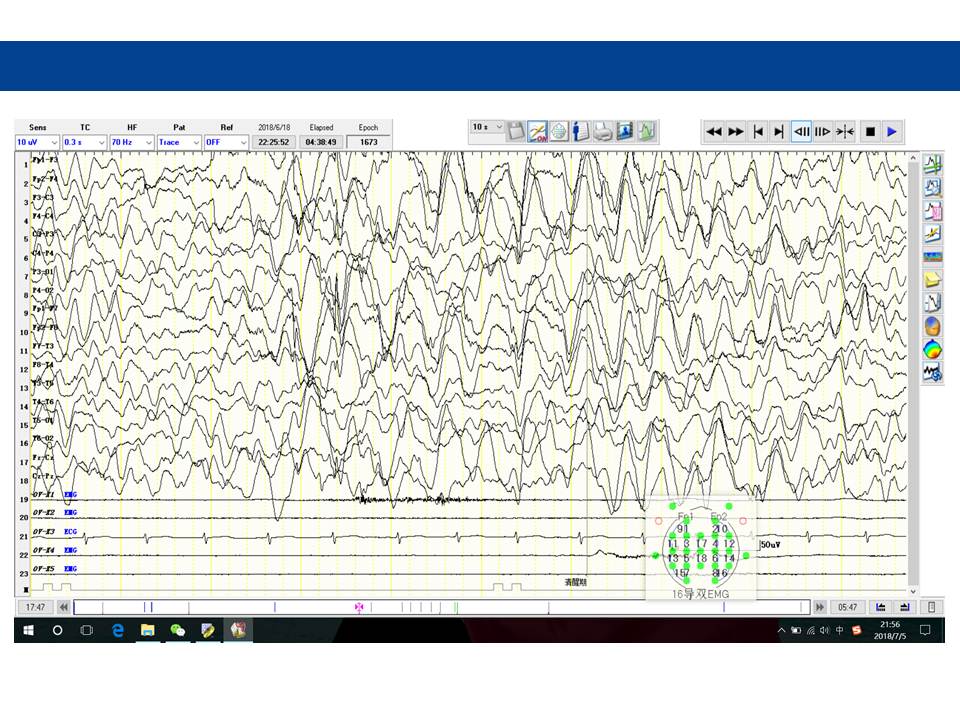This screenshot has height=720, width=960.
Task: Click the speaker volume tray icon
Action: coord(825,630)
